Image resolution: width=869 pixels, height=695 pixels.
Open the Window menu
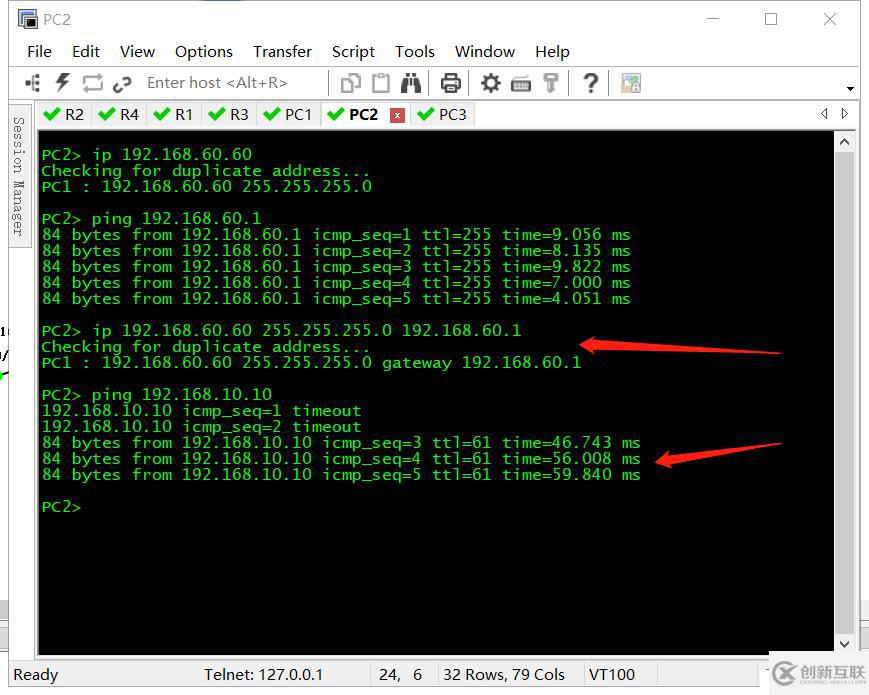coord(484,52)
